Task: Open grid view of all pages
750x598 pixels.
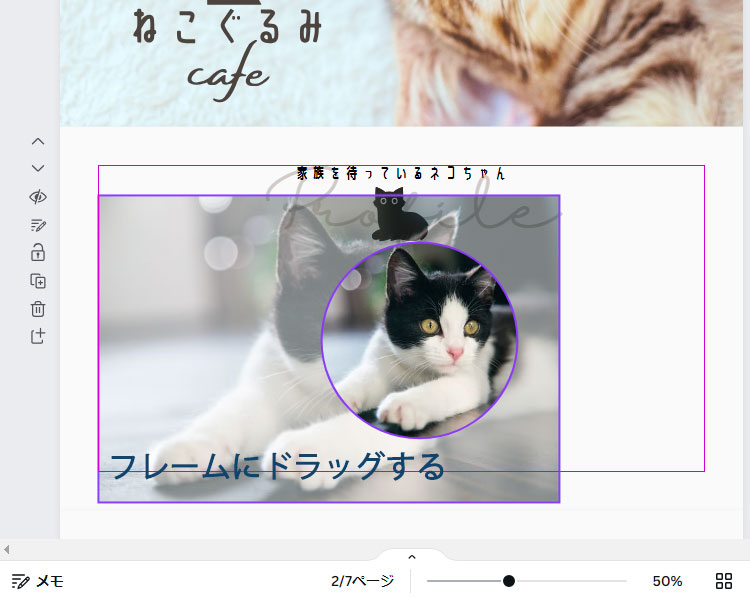Action: 724,581
